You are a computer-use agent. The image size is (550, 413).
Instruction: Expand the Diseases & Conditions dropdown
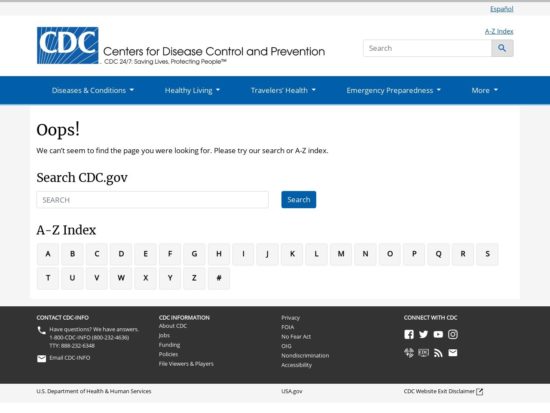coord(93,91)
